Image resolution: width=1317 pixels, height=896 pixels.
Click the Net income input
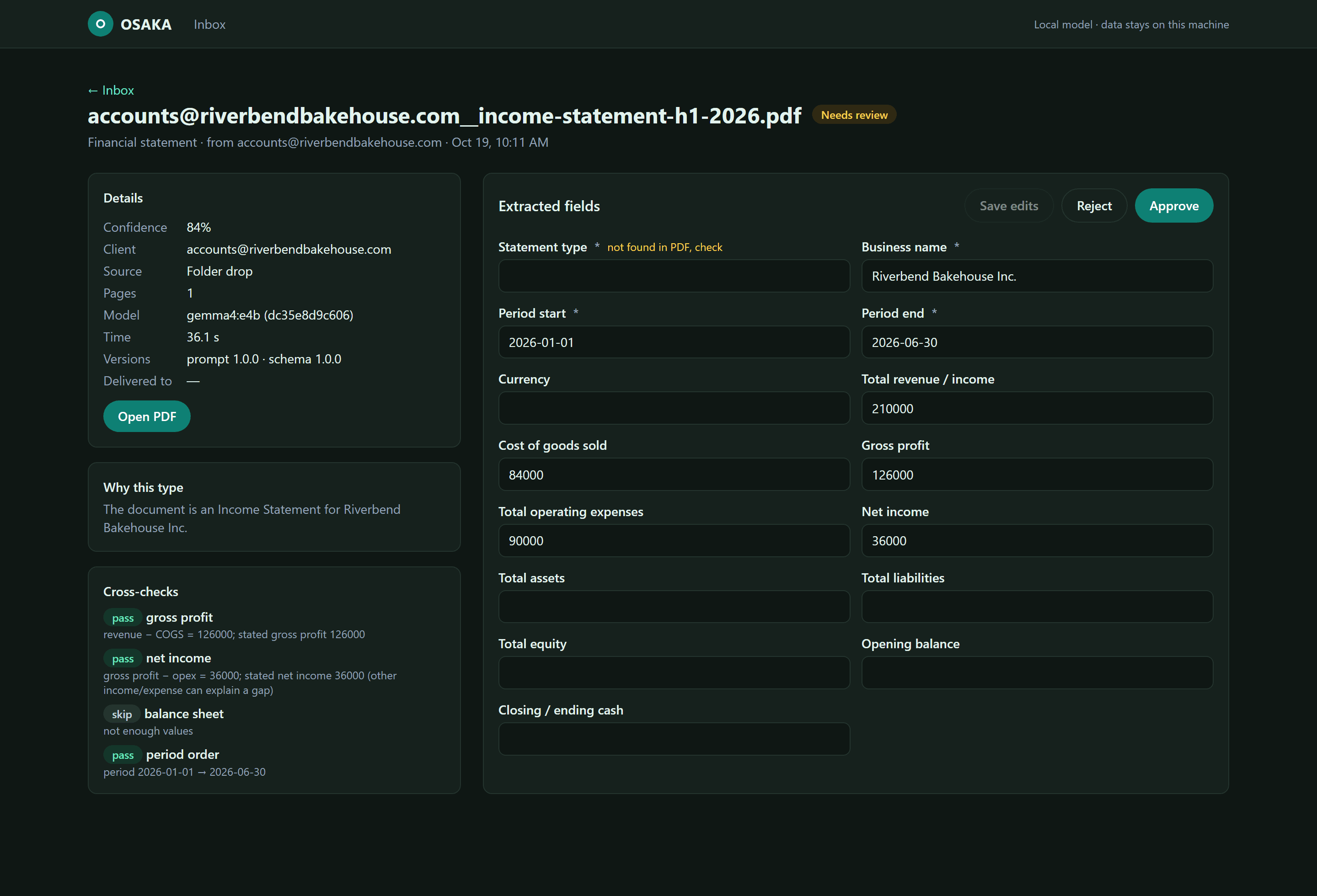(1037, 540)
